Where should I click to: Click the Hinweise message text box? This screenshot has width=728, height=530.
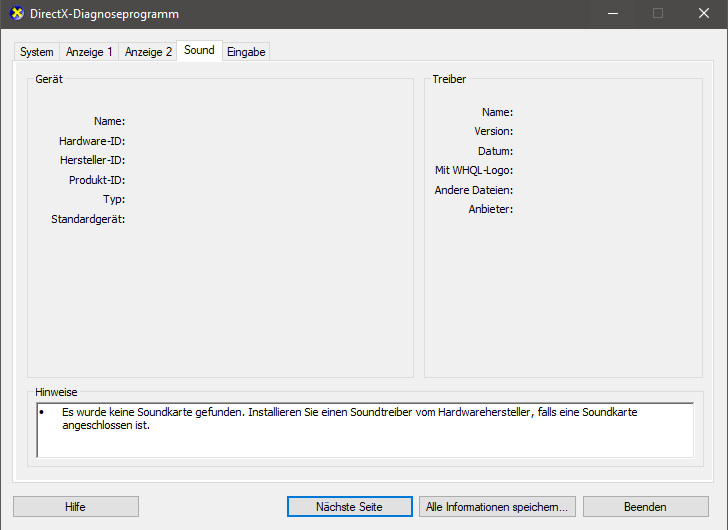pos(365,430)
